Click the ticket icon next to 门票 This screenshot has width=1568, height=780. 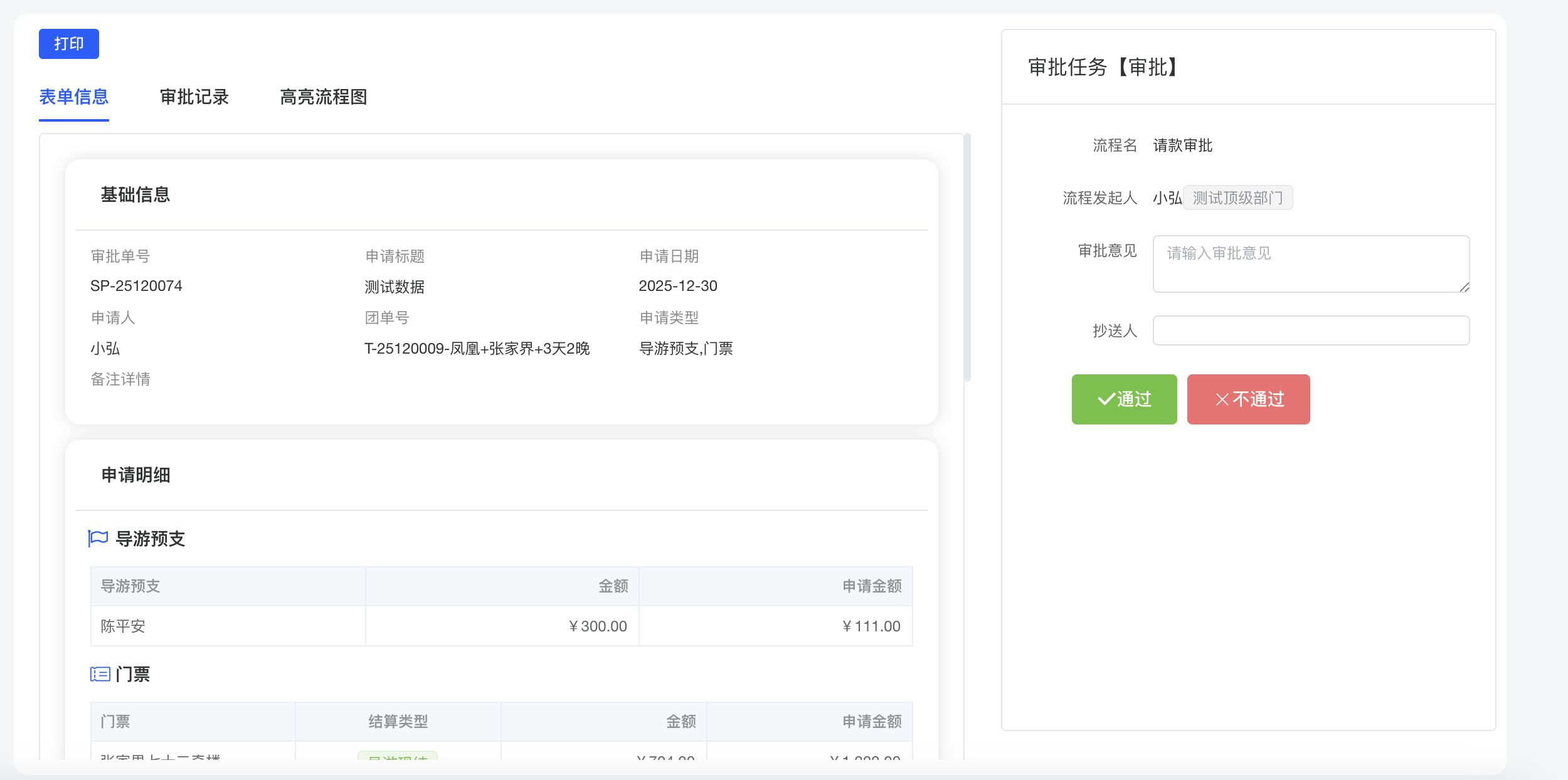(x=98, y=673)
